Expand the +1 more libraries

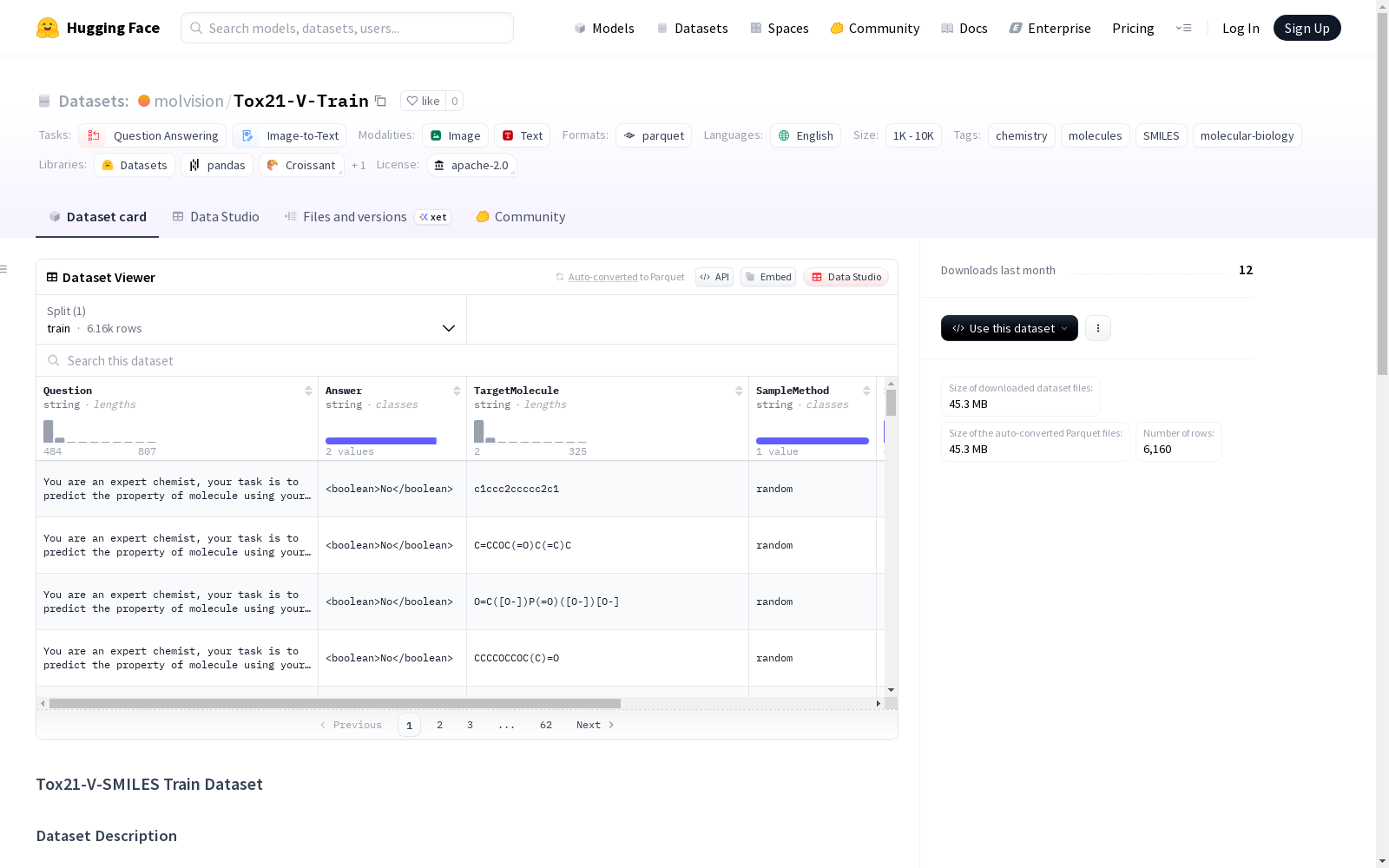359,165
